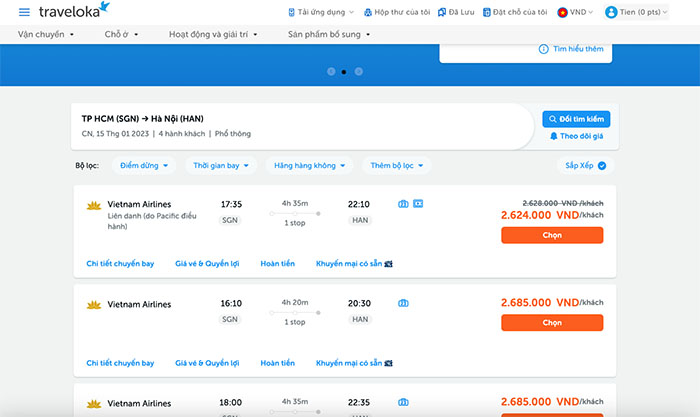Screen dimensions: 700x417
Task: Click the Đặt chỗ của tôi icon
Action: coord(487,13)
